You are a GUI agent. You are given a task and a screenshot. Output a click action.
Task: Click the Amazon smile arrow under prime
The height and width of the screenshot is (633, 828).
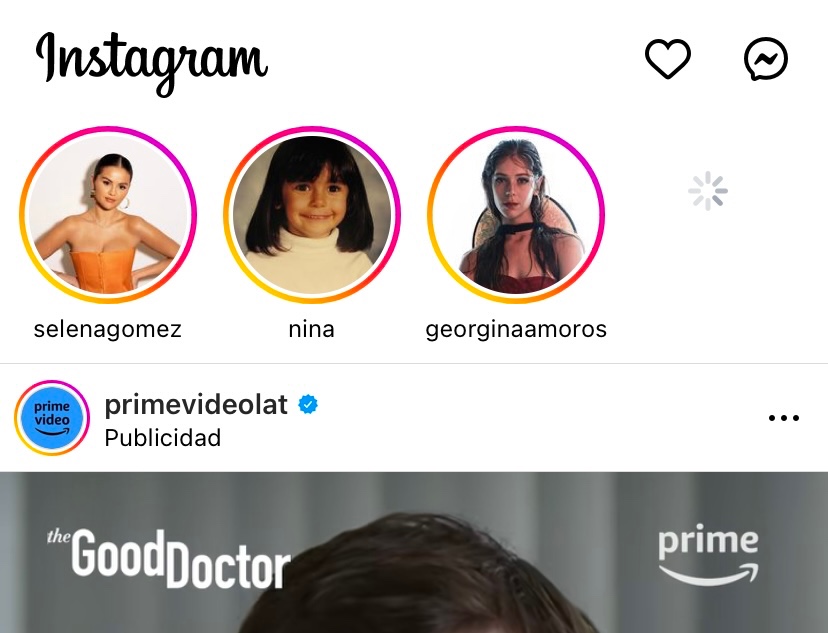pyautogui.click(x=707, y=575)
